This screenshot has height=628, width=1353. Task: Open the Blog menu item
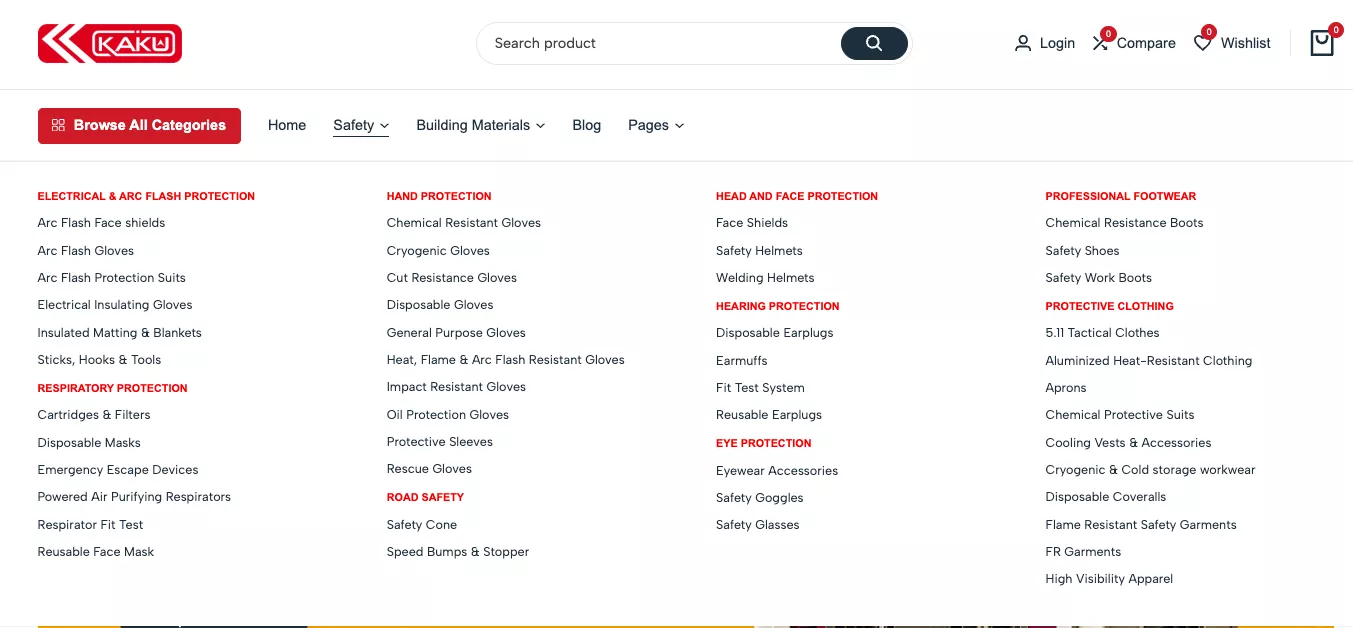click(x=586, y=125)
